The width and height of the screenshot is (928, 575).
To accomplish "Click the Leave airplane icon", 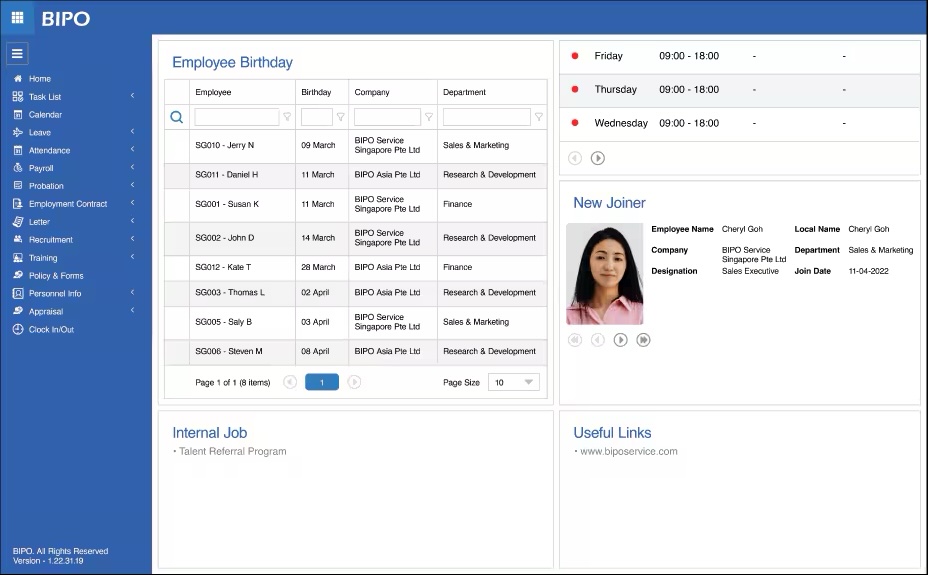I will pos(18,133).
